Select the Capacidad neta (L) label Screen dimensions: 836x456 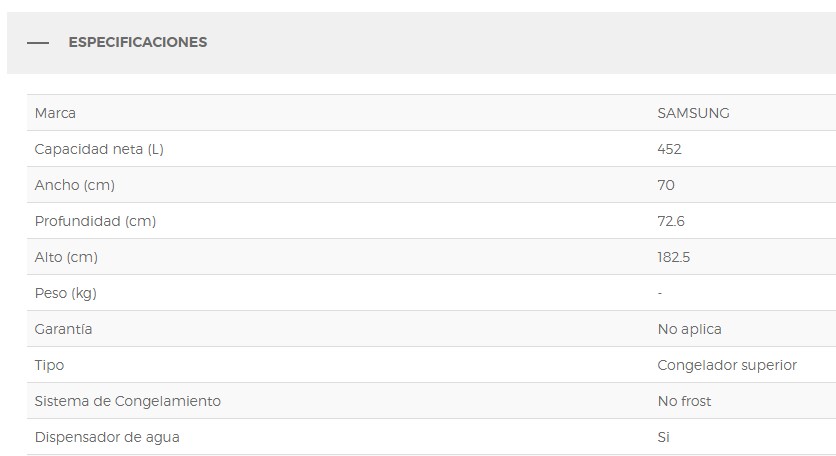pyautogui.click(x=99, y=149)
